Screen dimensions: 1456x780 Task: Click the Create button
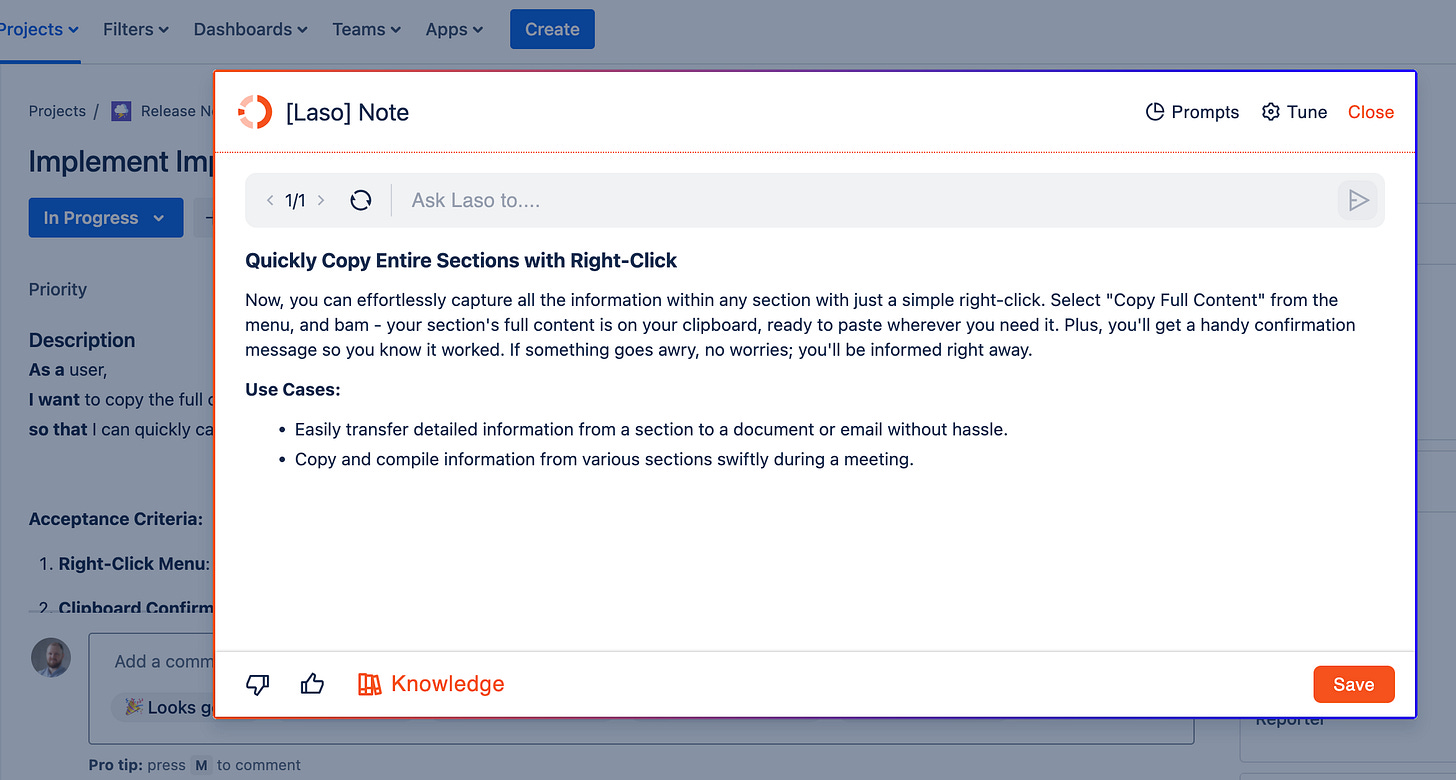pyautogui.click(x=552, y=29)
